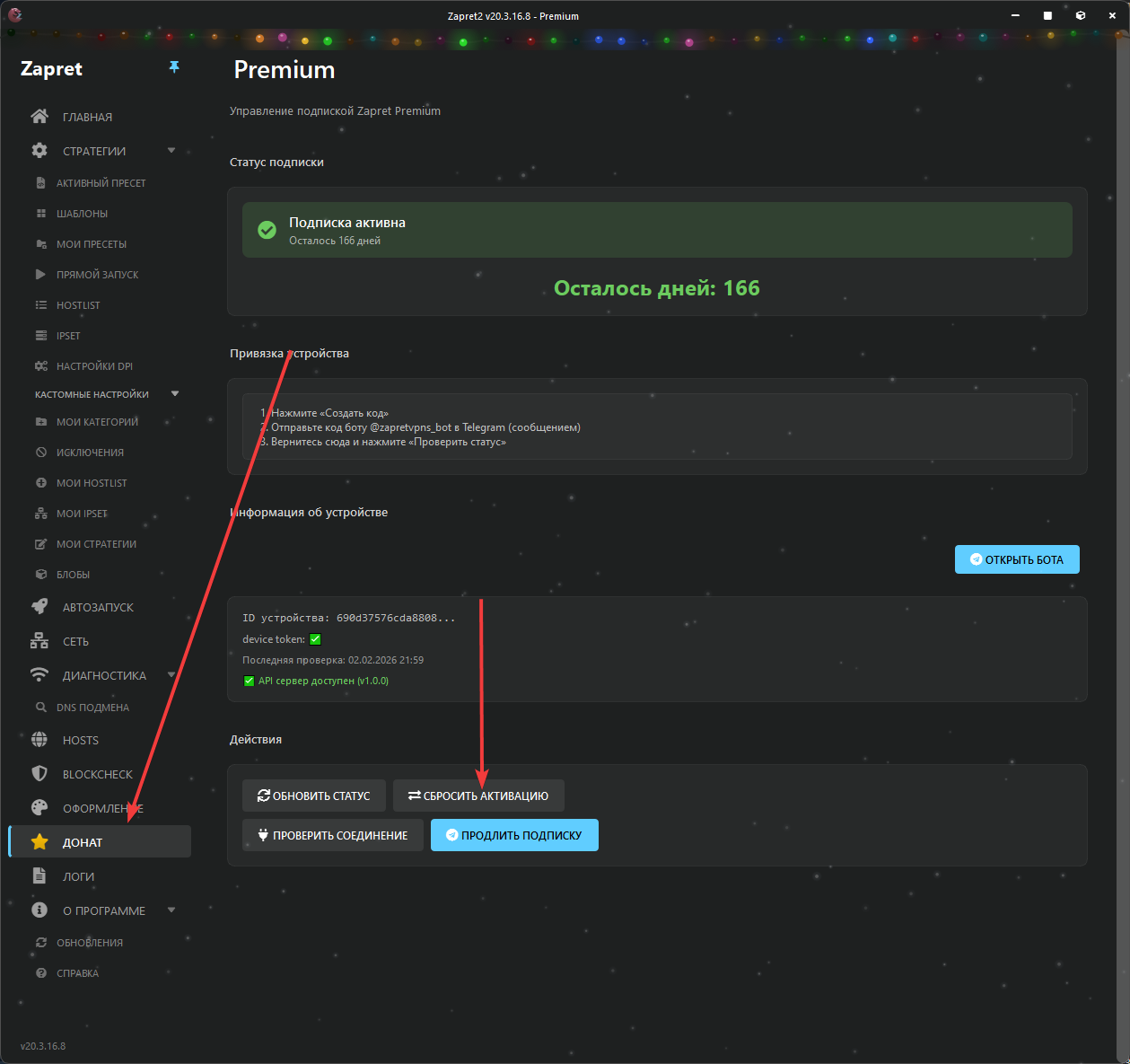The height and width of the screenshot is (1064, 1130).
Task: Click the Осталось дней: 166 counter
Action: pos(657,288)
